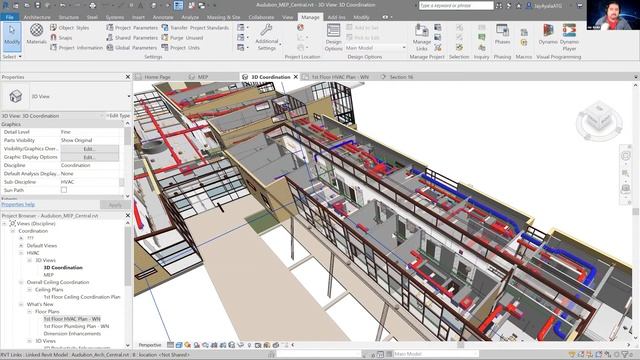The width and height of the screenshot is (640, 360).
Task: Click the navigation steering wheel icon
Action: pyautogui.click(x=625, y=156)
